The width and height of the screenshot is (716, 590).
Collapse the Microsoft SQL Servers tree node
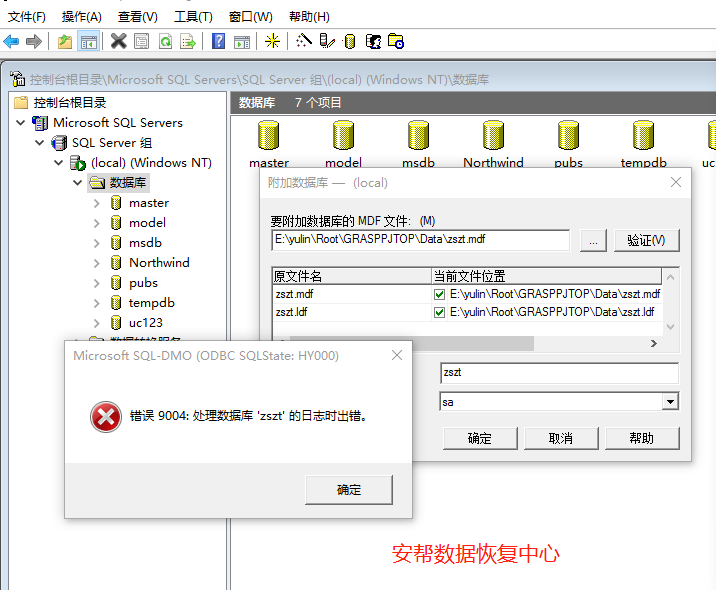pyautogui.click(x=21, y=122)
